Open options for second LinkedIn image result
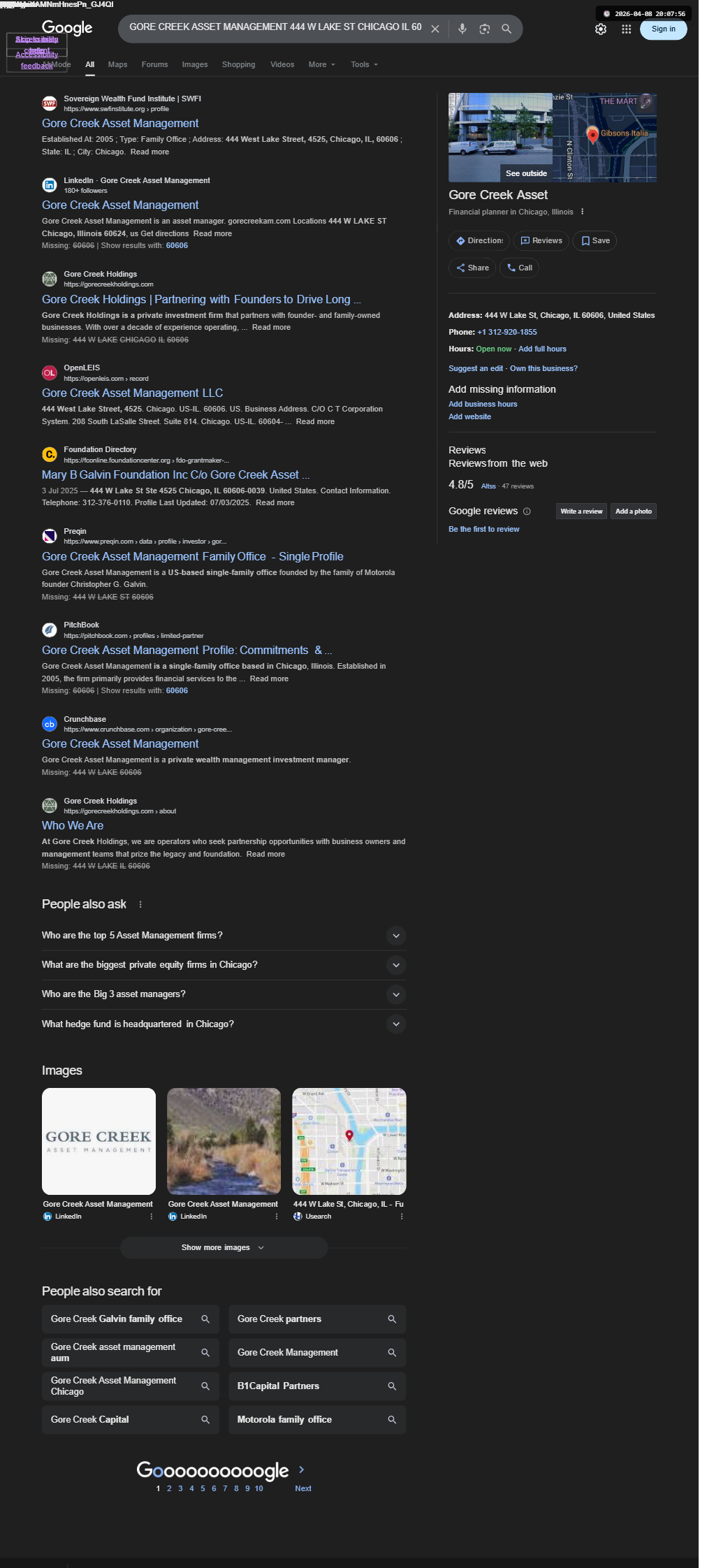 click(x=277, y=1217)
